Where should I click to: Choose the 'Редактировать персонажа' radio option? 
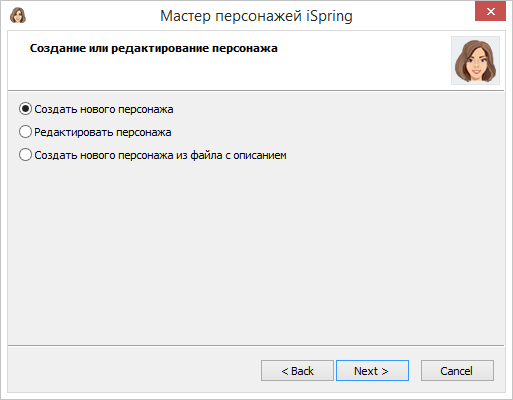click(x=25, y=132)
